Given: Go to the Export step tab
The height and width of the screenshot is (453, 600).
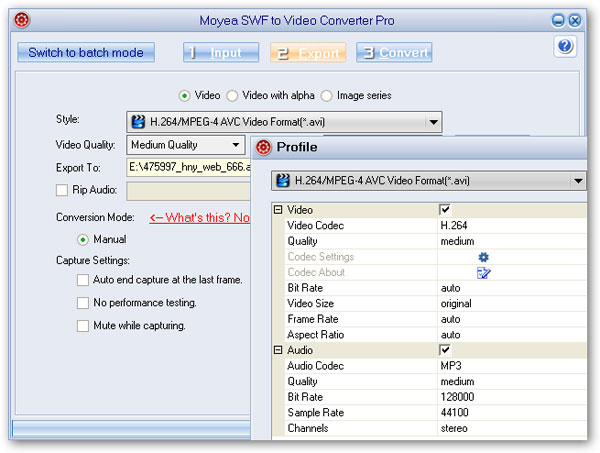Looking at the screenshot, I should coord(308,52).
